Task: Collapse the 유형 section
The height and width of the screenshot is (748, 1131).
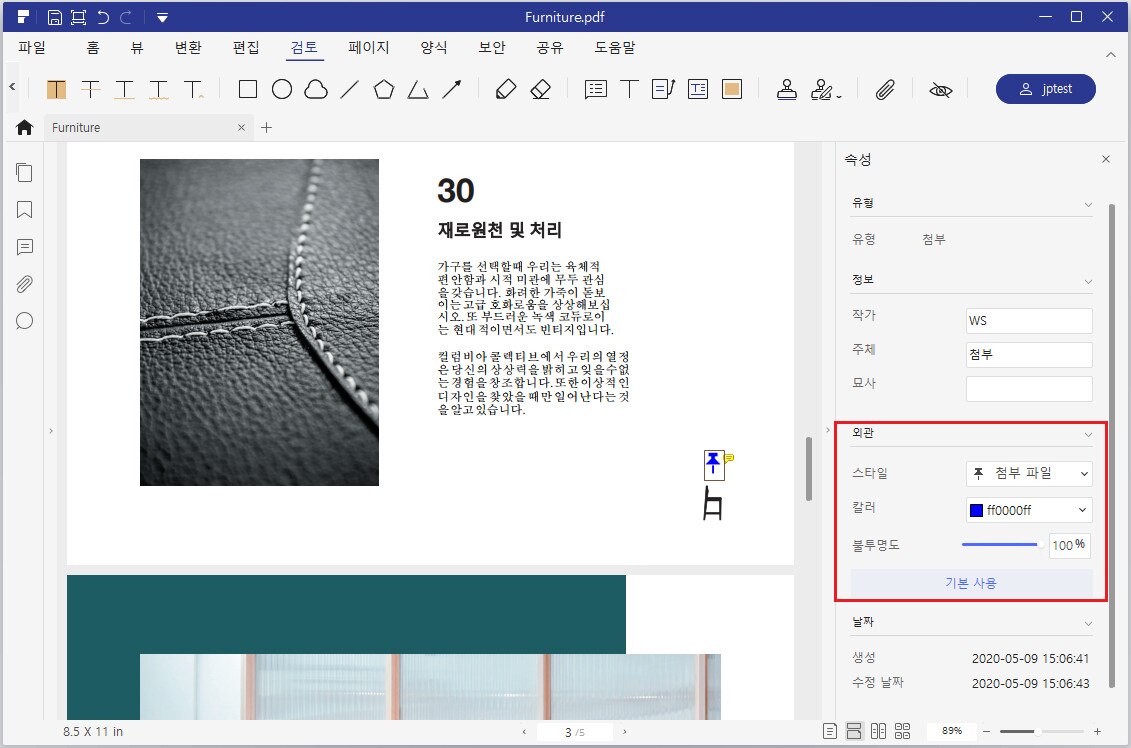Action: (x=1088, y=205)
